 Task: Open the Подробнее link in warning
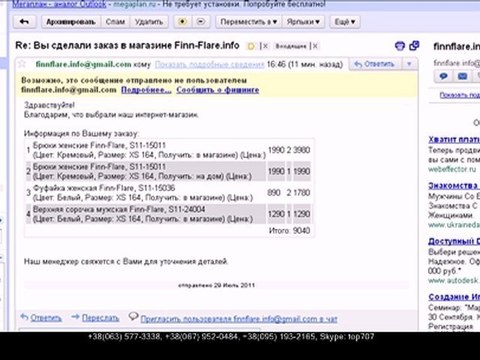tap(146, 90)
